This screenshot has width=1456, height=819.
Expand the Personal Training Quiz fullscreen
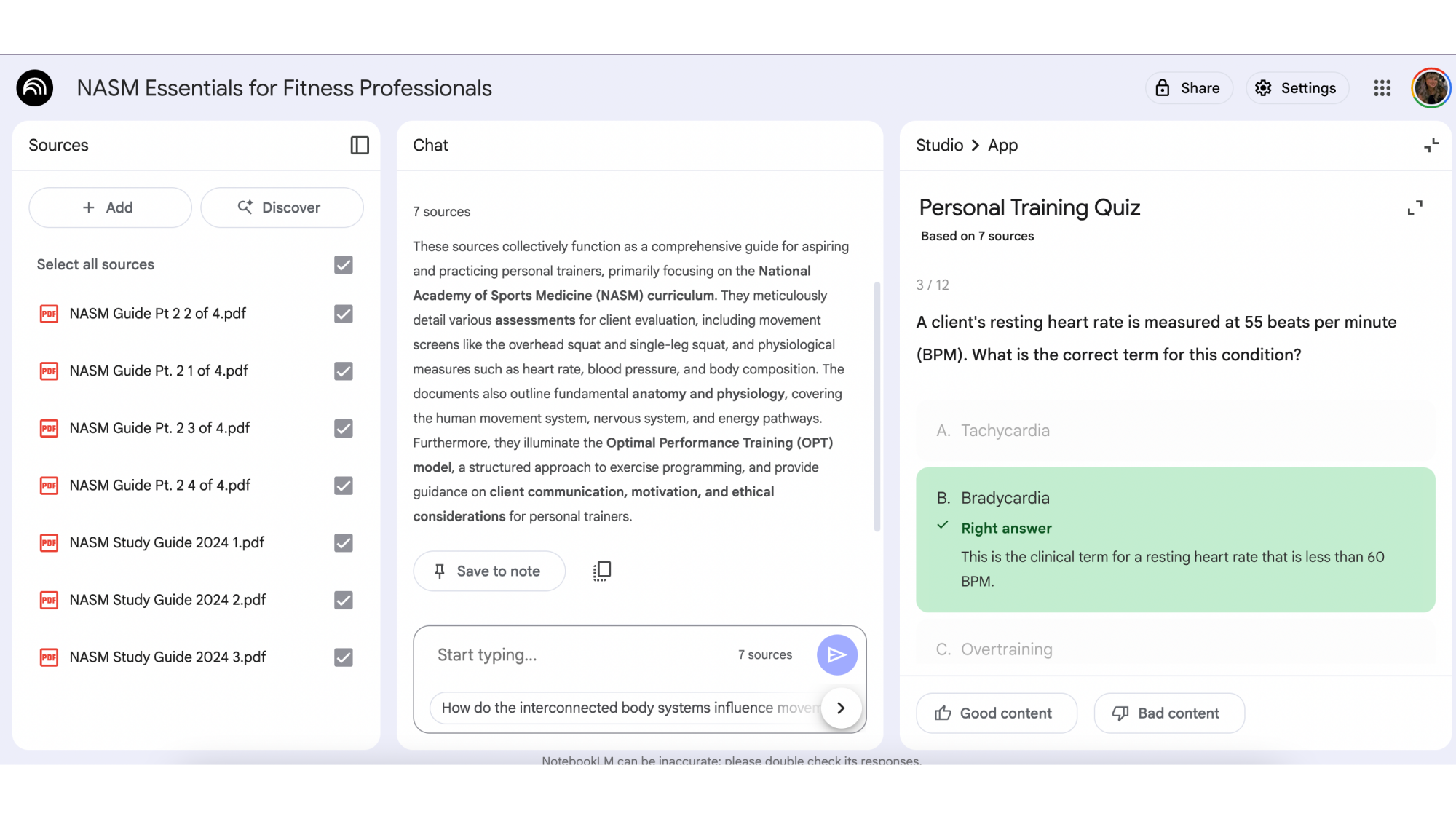point(1415,207)
